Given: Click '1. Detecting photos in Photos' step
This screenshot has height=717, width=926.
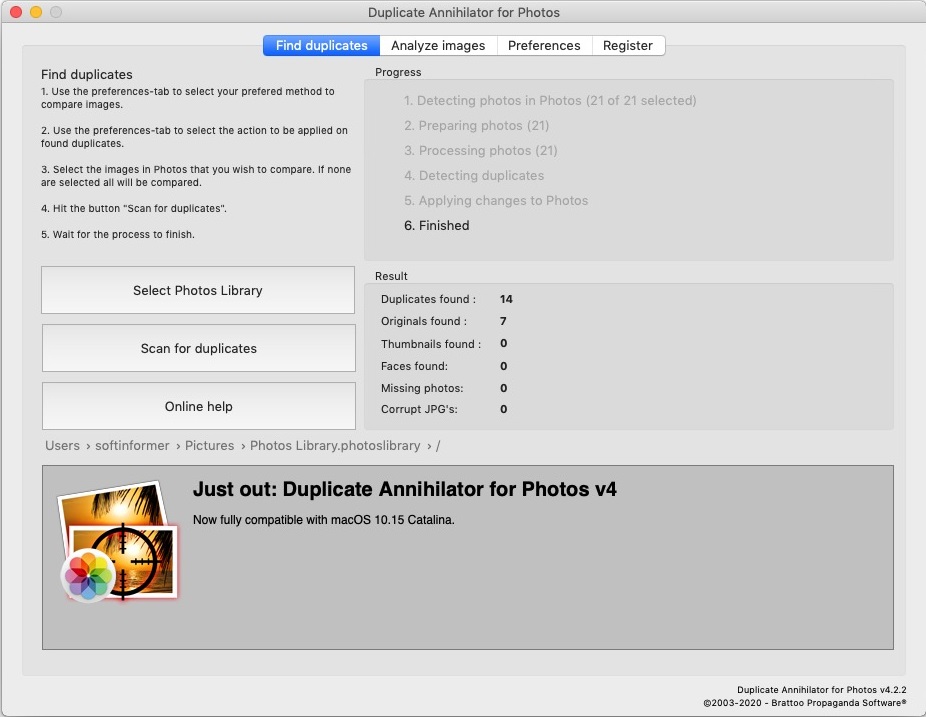Looking at the screenshot, I should coord(550,100).
